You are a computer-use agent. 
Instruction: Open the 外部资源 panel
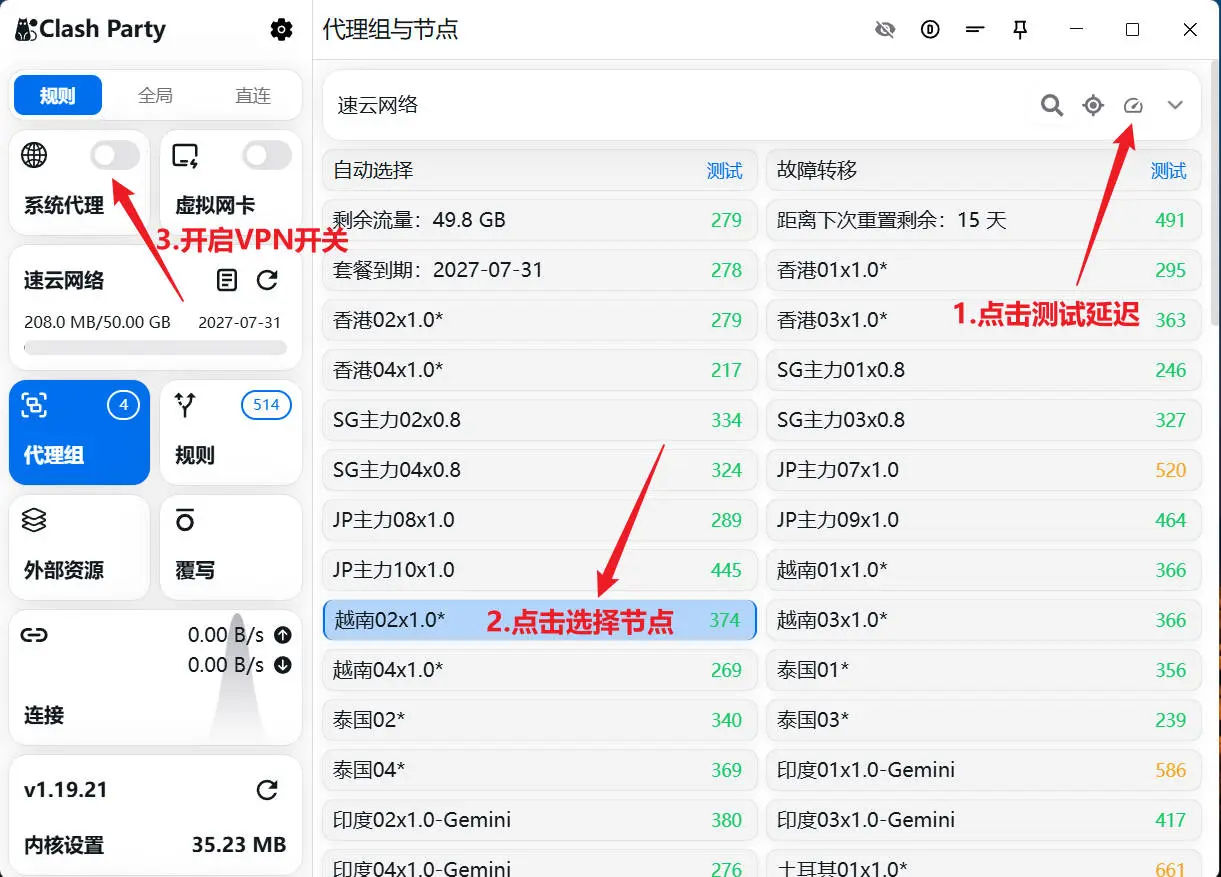(79, 547)
